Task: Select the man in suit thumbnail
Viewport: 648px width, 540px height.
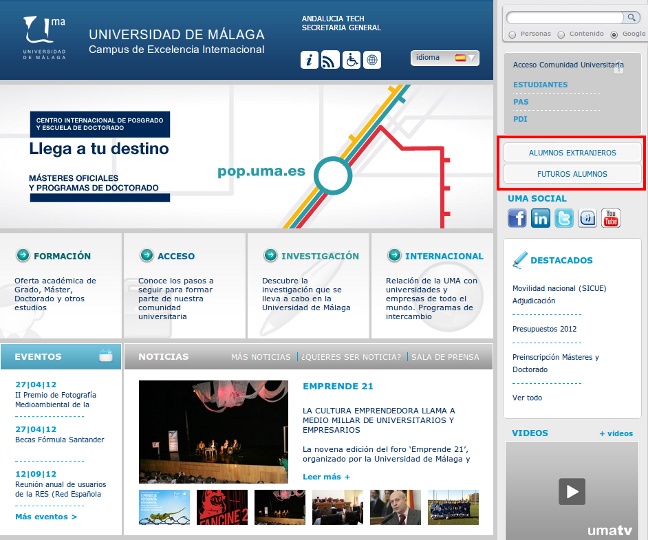Action: coord(395,507)
